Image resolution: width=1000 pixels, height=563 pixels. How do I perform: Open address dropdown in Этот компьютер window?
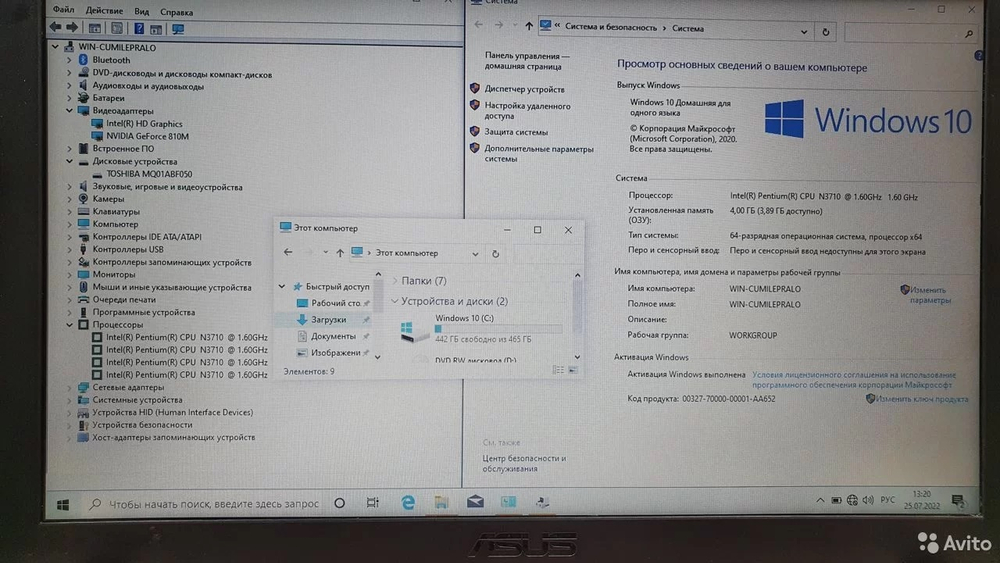[x=475, y=254]
